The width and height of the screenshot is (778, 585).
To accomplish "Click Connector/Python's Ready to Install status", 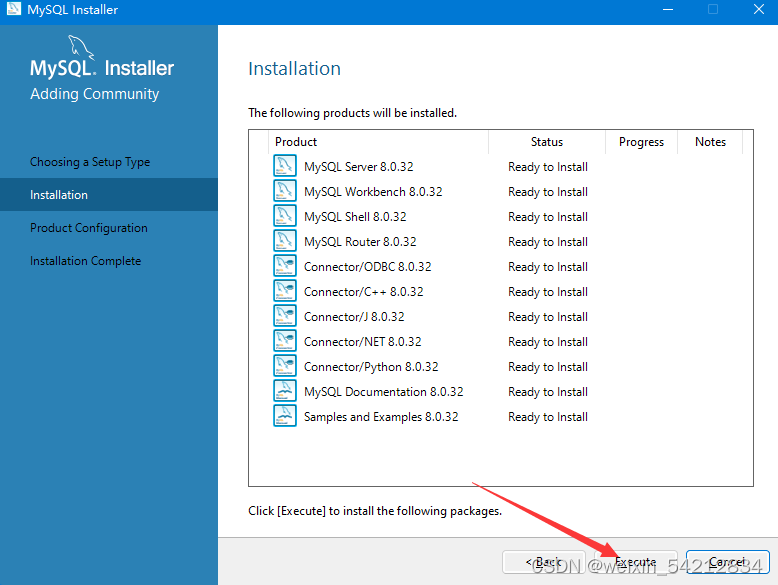I will tap(548, 367).
